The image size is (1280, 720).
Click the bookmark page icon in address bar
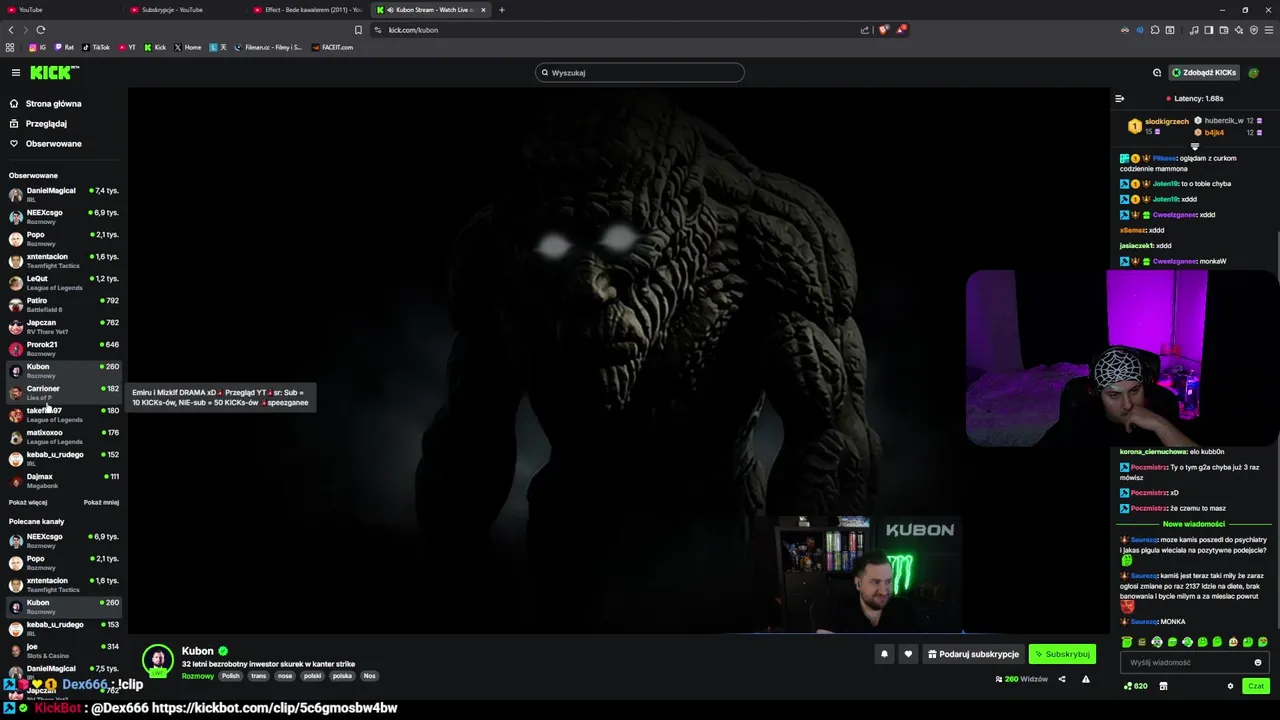pos(358,30)
